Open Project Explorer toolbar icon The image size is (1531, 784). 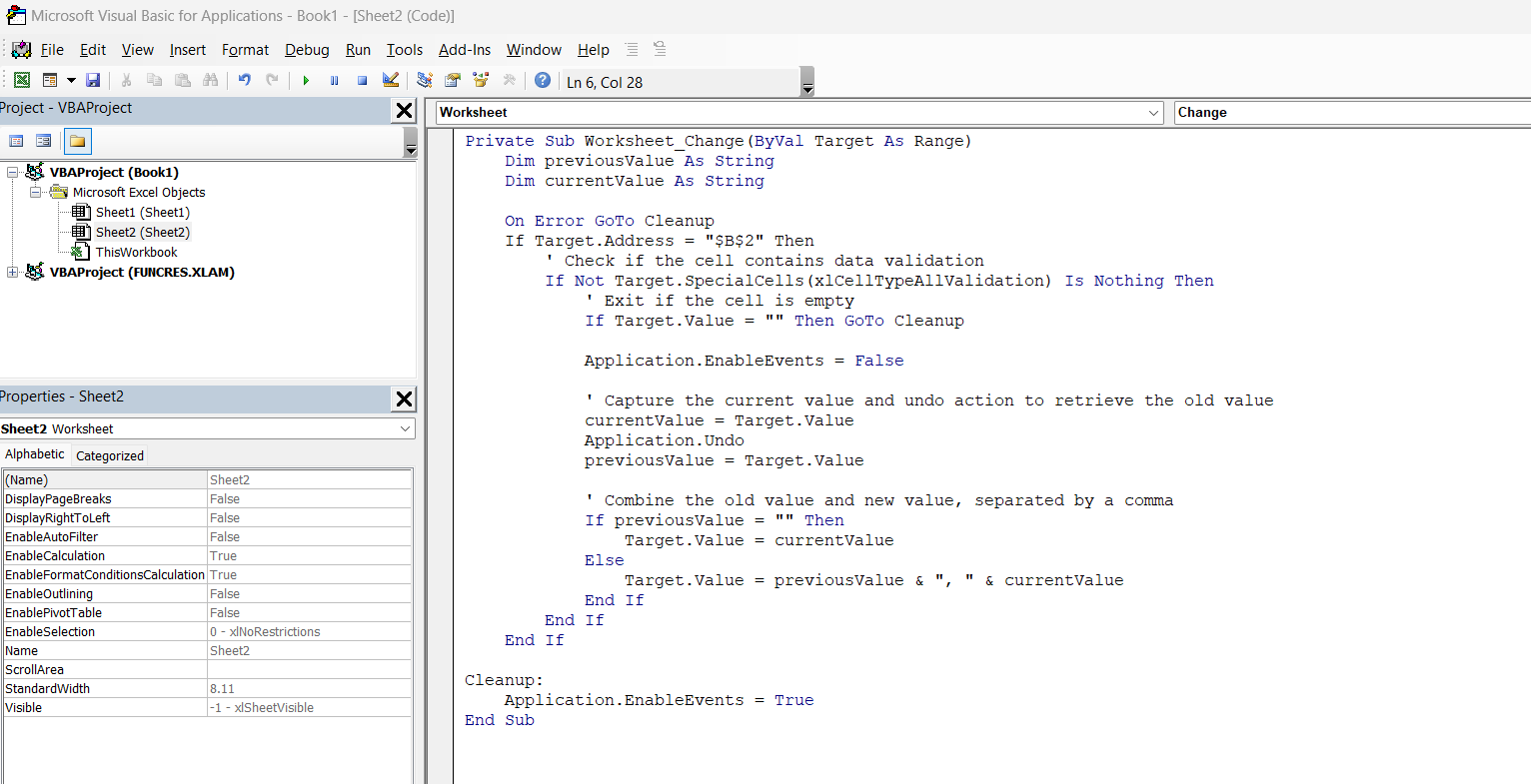(425, 80)
